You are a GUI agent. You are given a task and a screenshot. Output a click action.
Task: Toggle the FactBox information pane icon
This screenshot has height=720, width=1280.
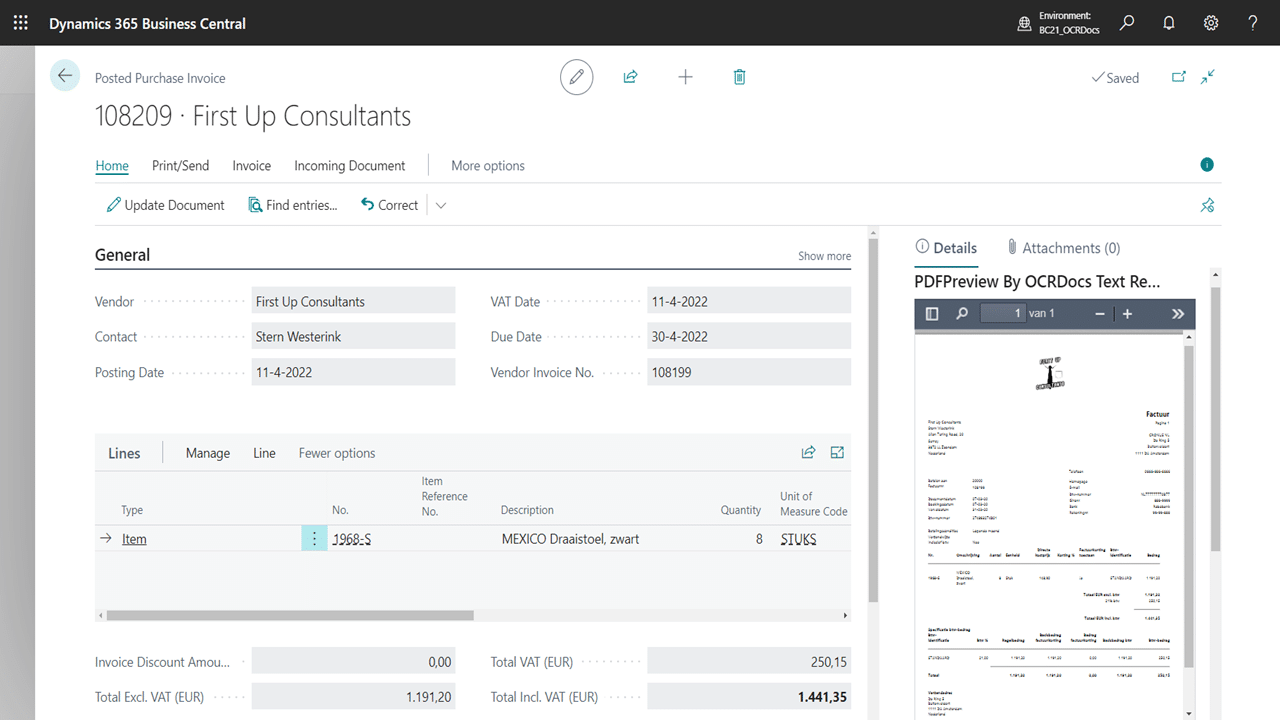[x=1207, y=165]
